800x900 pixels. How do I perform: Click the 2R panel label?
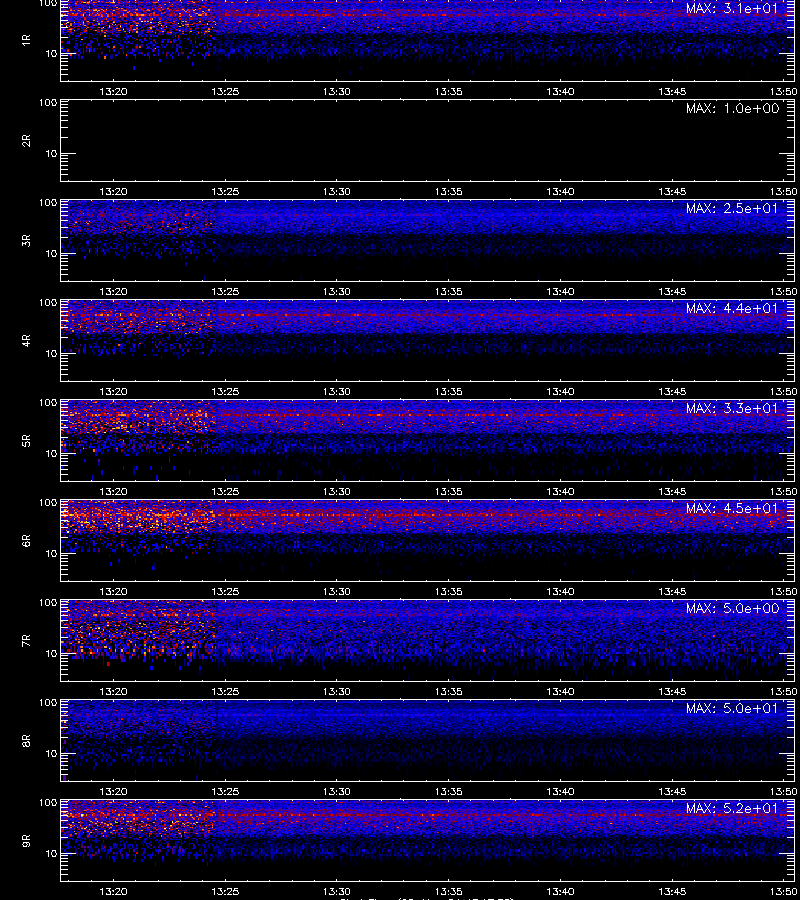tap(26, 141)
